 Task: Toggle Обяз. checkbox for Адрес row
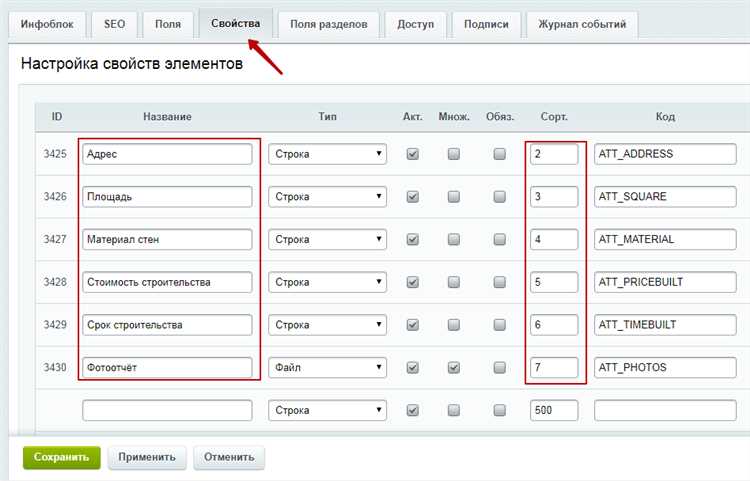[499, 154]
